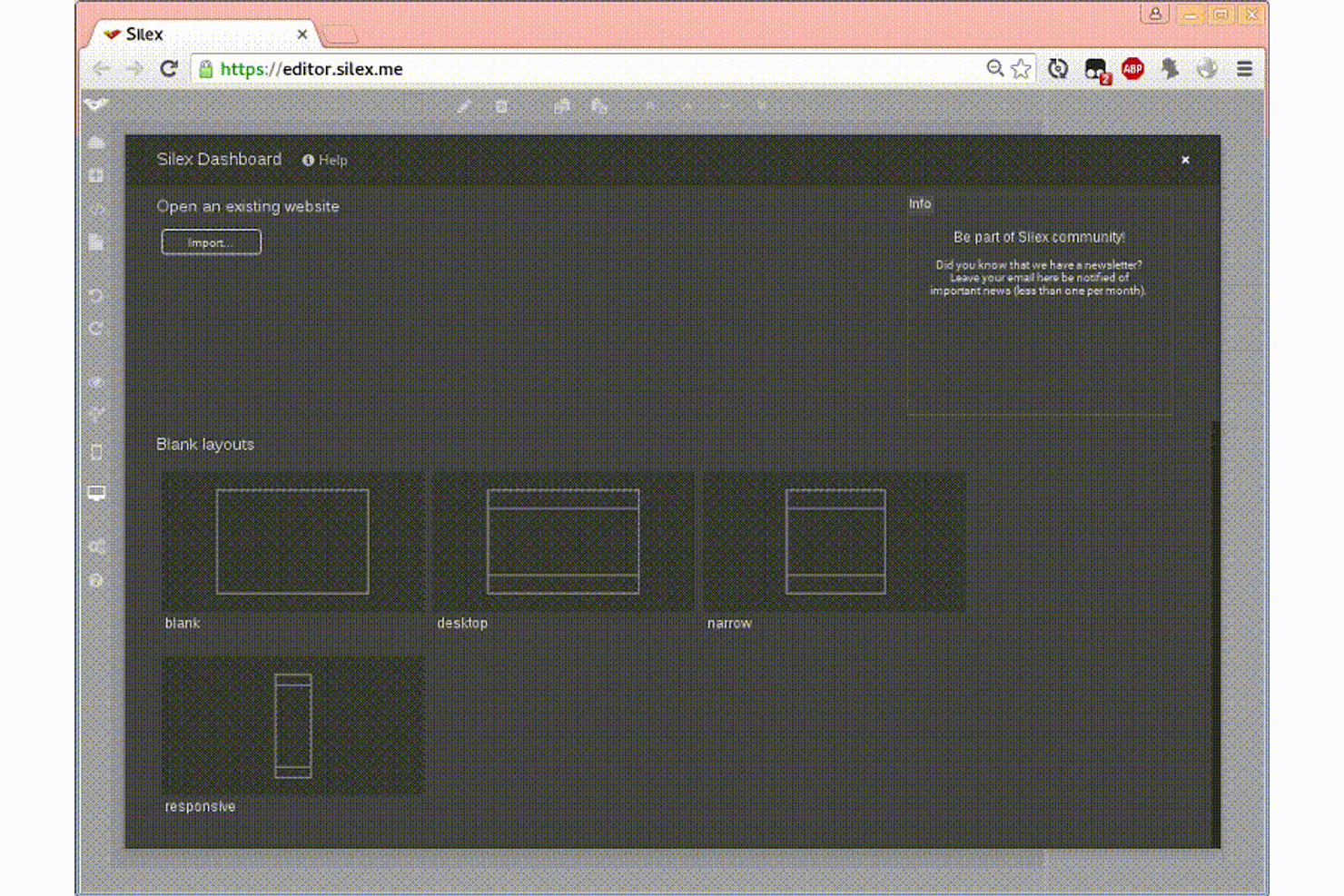
Task: Switch to mobile view via the phone icon
Action: (x=97, y=451)
